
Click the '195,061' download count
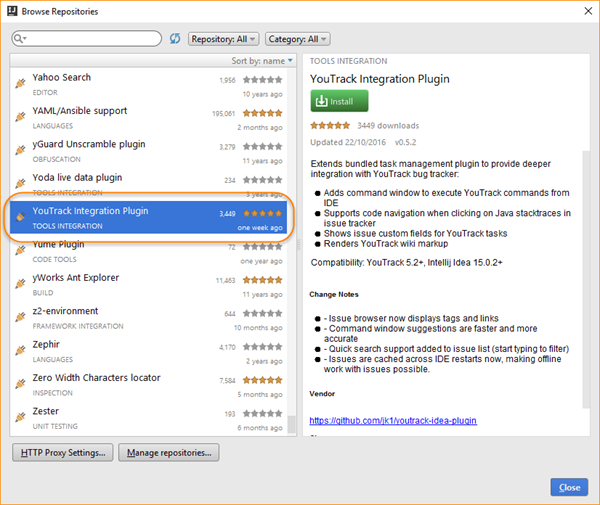(x=223, y=114)
